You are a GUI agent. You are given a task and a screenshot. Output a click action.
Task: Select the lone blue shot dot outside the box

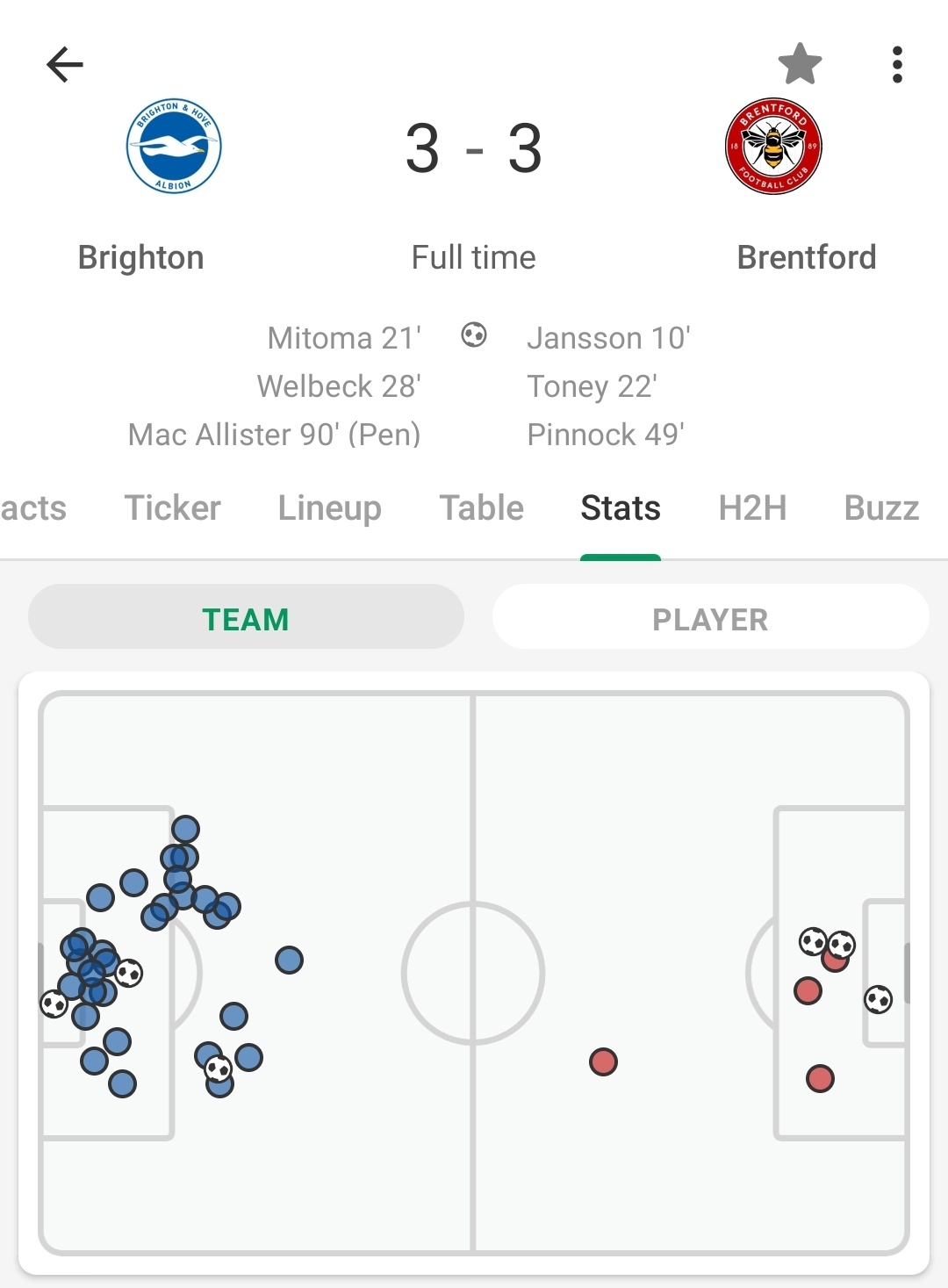pos(289,961)
